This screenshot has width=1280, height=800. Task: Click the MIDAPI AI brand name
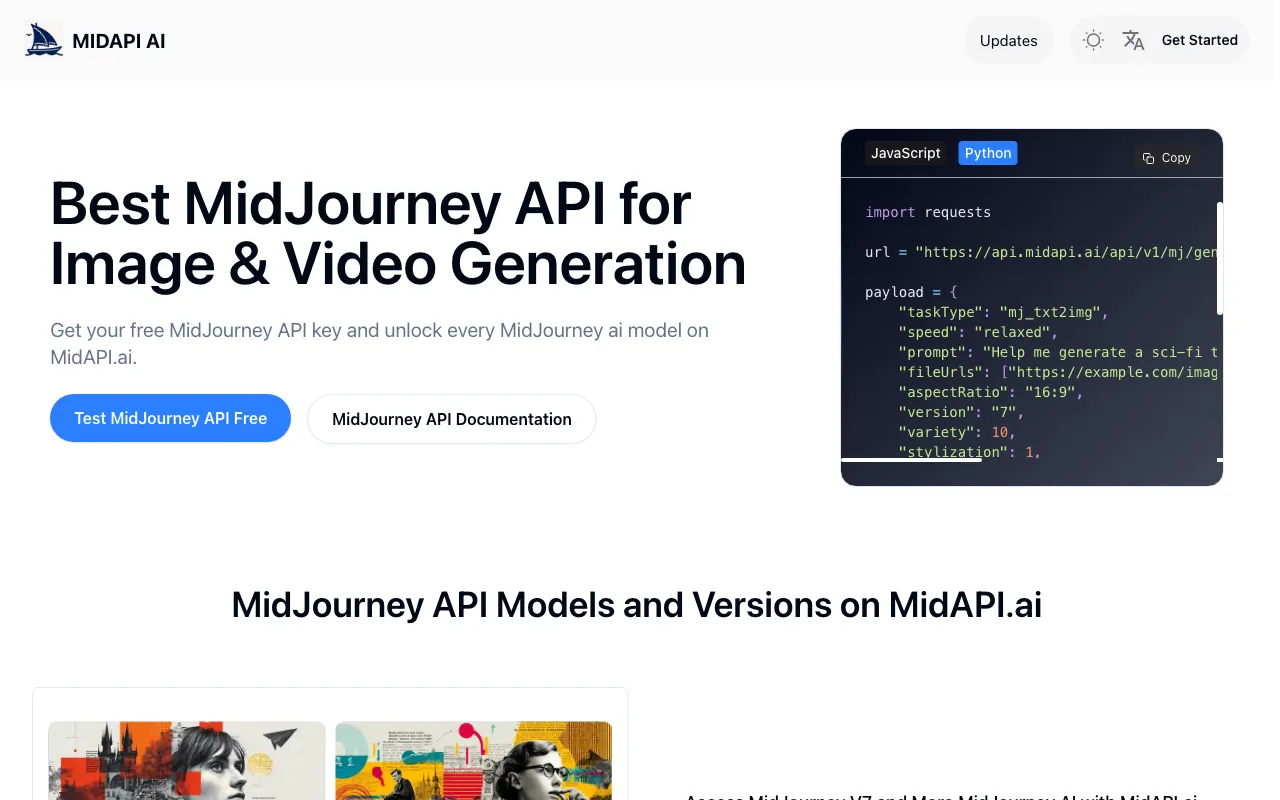[x=119, y=41]
